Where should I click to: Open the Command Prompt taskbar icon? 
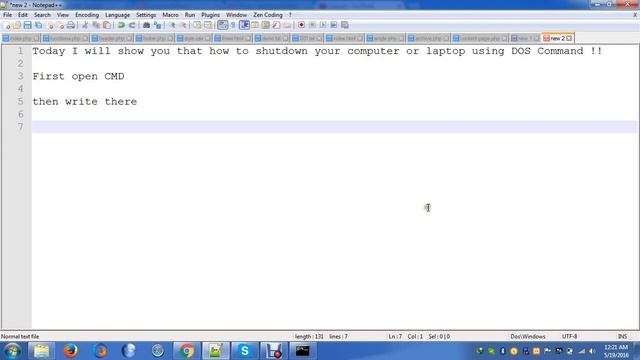[302, 351]
